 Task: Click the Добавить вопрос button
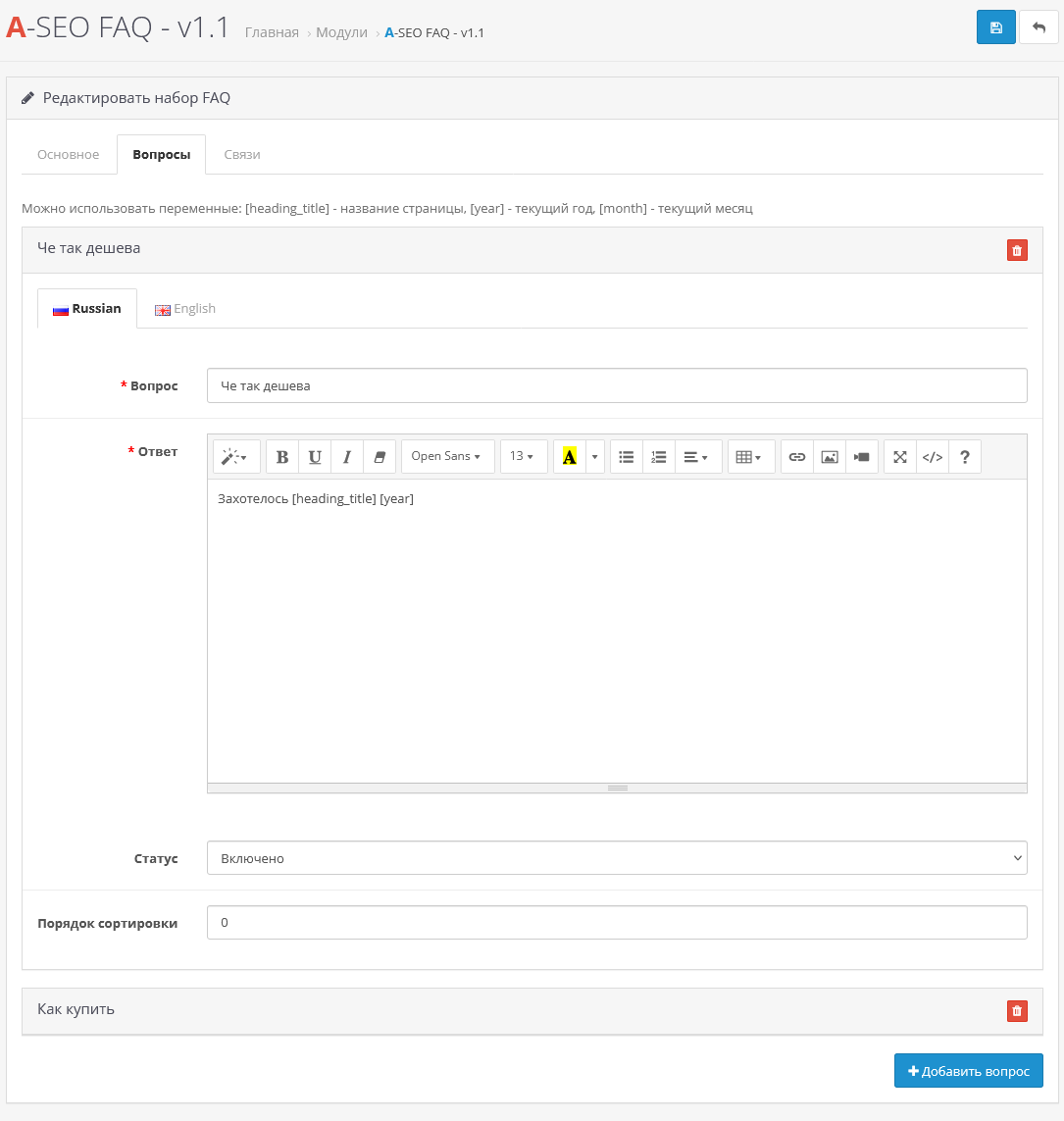point(968,1071)
